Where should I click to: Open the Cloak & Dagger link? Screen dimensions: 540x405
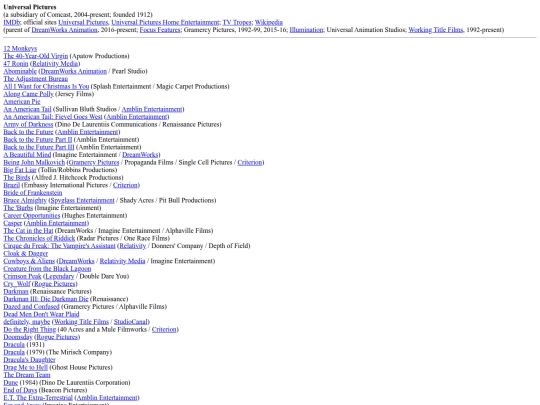pos(26,253)
